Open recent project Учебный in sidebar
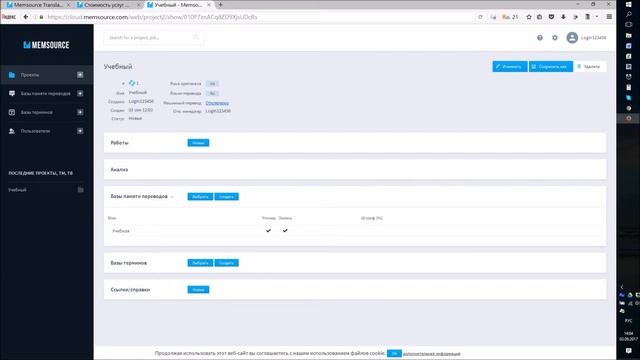The width and height of the screenshot is (640, 360). [x=17, y=190]
